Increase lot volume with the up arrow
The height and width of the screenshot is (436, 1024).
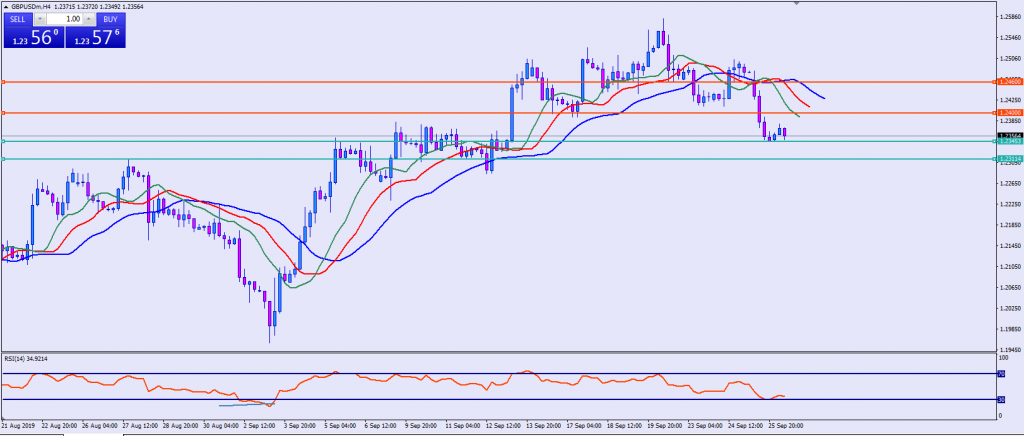click(x=90, y=19)
